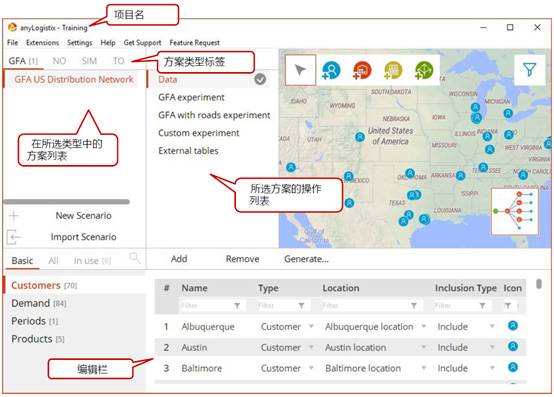Click the search magnifier in tables panel

(x=135, y=258)
